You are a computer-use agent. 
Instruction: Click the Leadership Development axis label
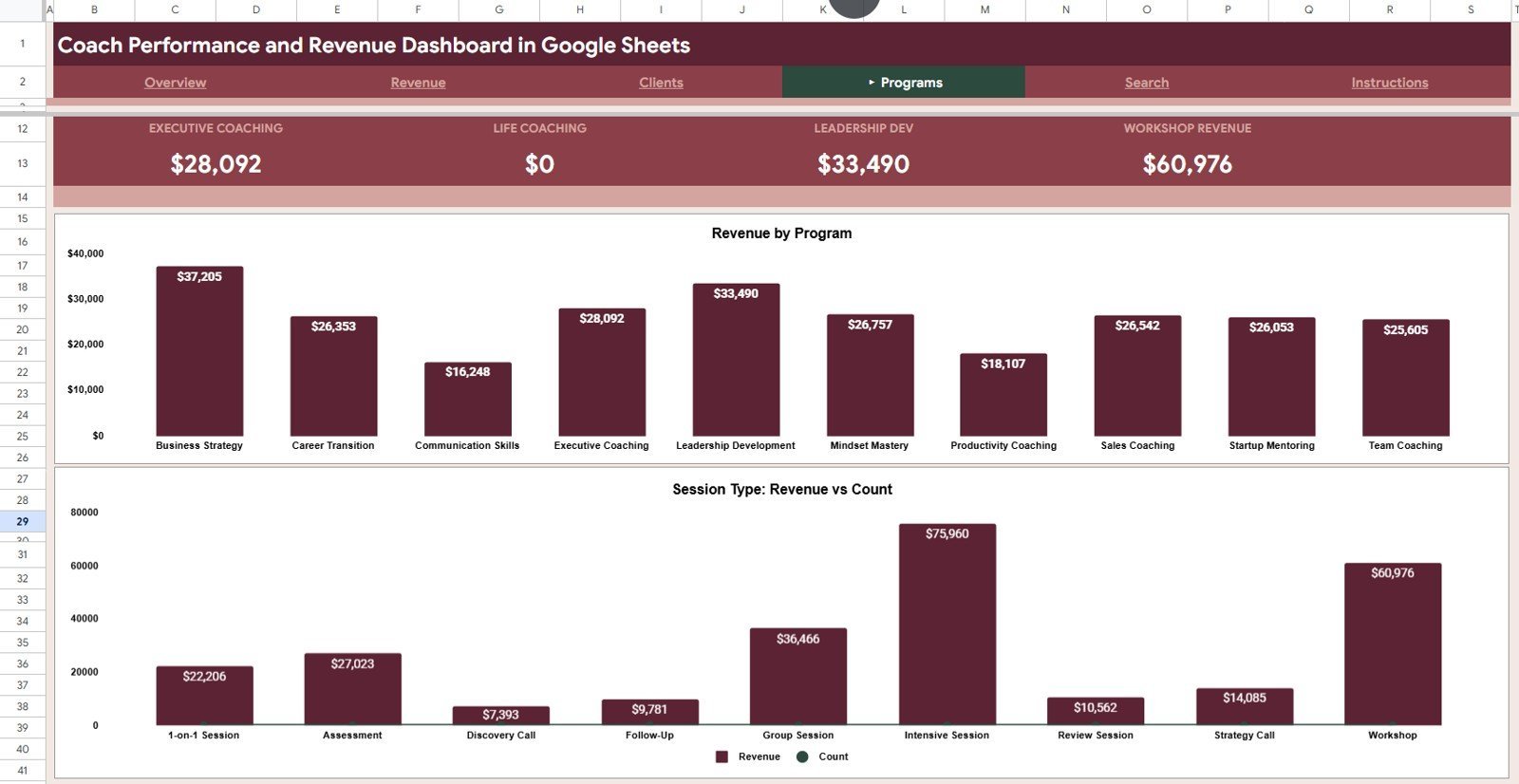(x=736, y=445)
